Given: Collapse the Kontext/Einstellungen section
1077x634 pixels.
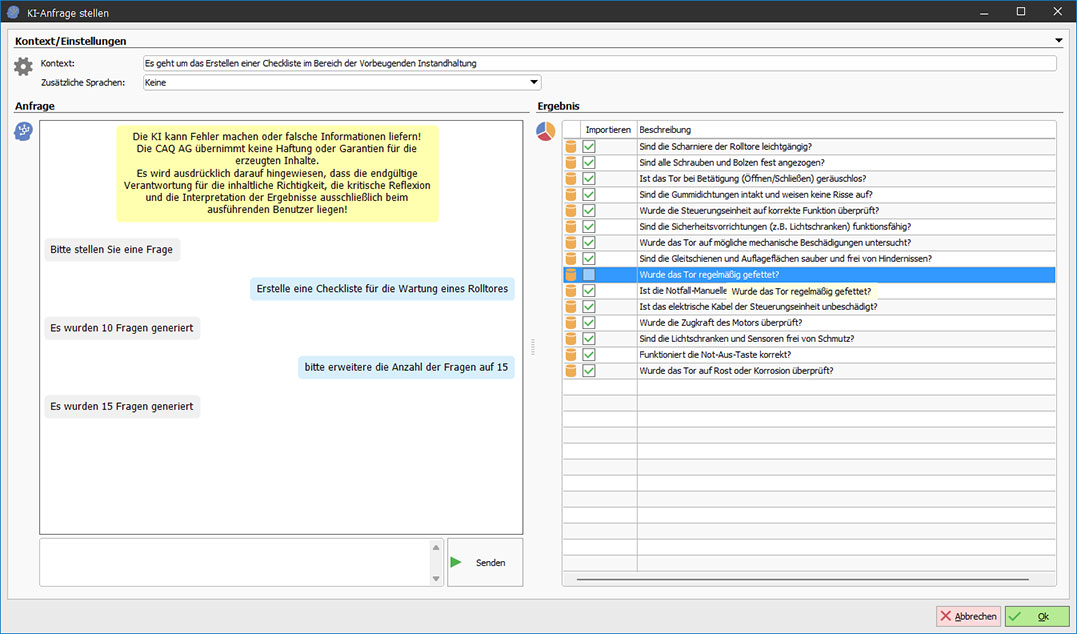Looking at the screenshot, I should click(x=1058, y=41).
